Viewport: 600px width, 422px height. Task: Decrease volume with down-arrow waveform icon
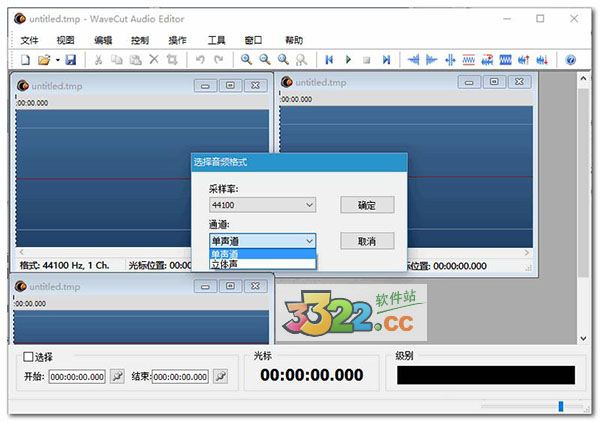[x=542, y=60]
